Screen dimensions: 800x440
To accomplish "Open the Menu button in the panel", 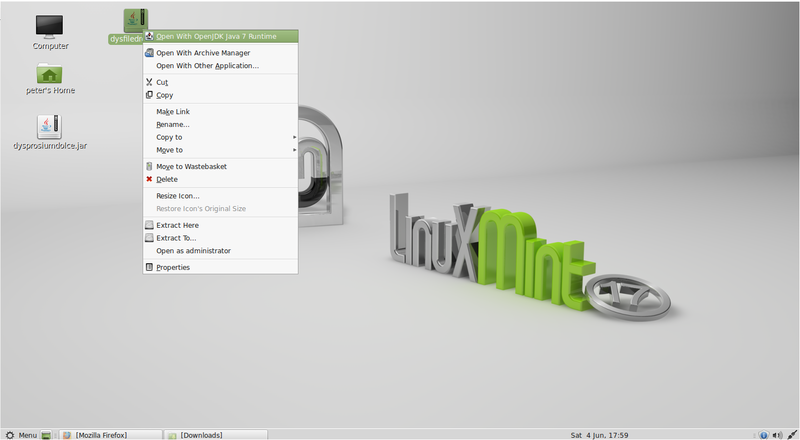I will pos(21,435).
